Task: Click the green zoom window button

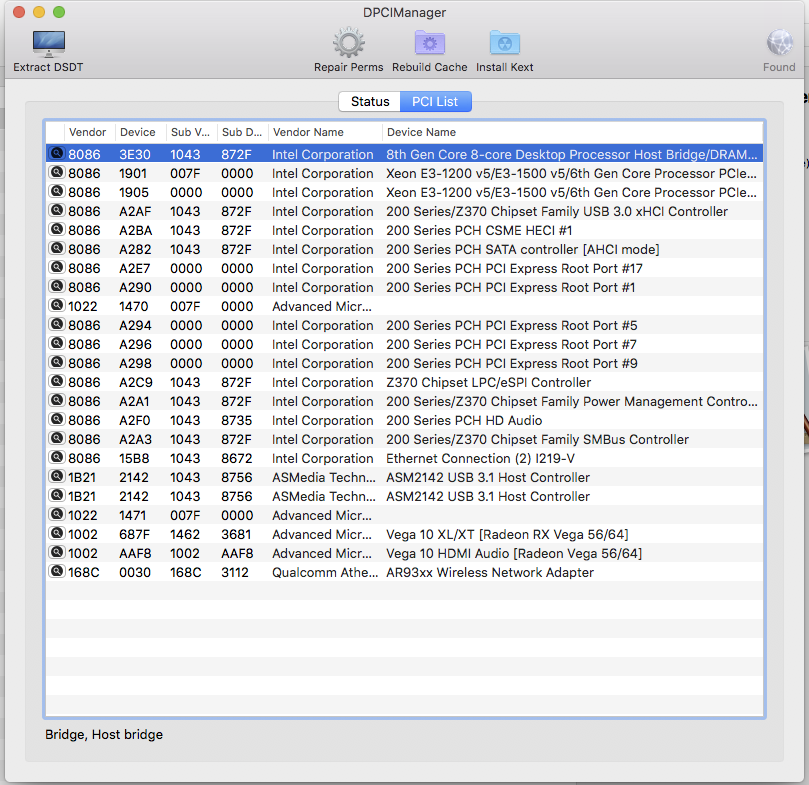Action: point(59,12)
